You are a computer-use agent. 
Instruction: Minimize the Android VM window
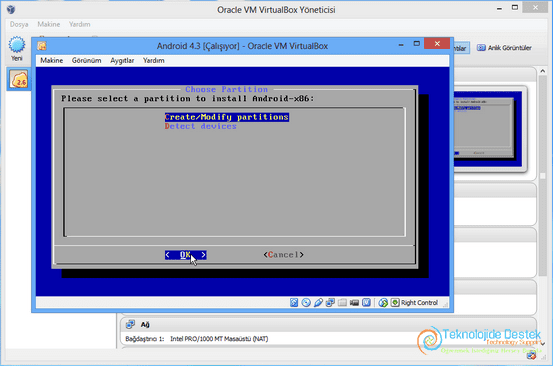[401, 44]
